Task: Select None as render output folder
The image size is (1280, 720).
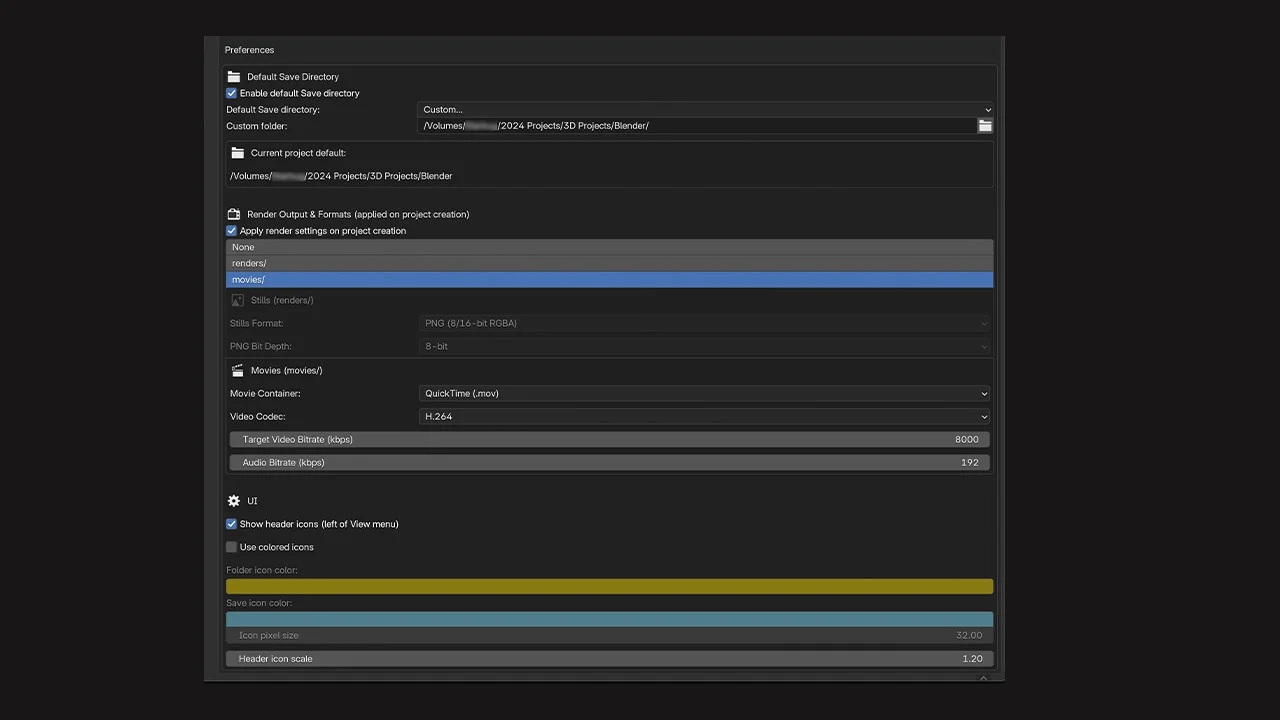Action: (609, 246)
